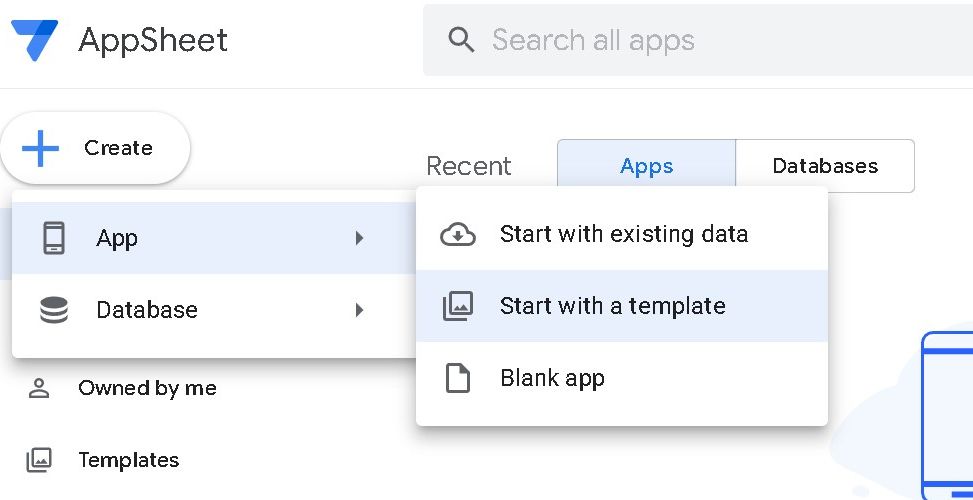Open the Owned by me section

[147, 388]
